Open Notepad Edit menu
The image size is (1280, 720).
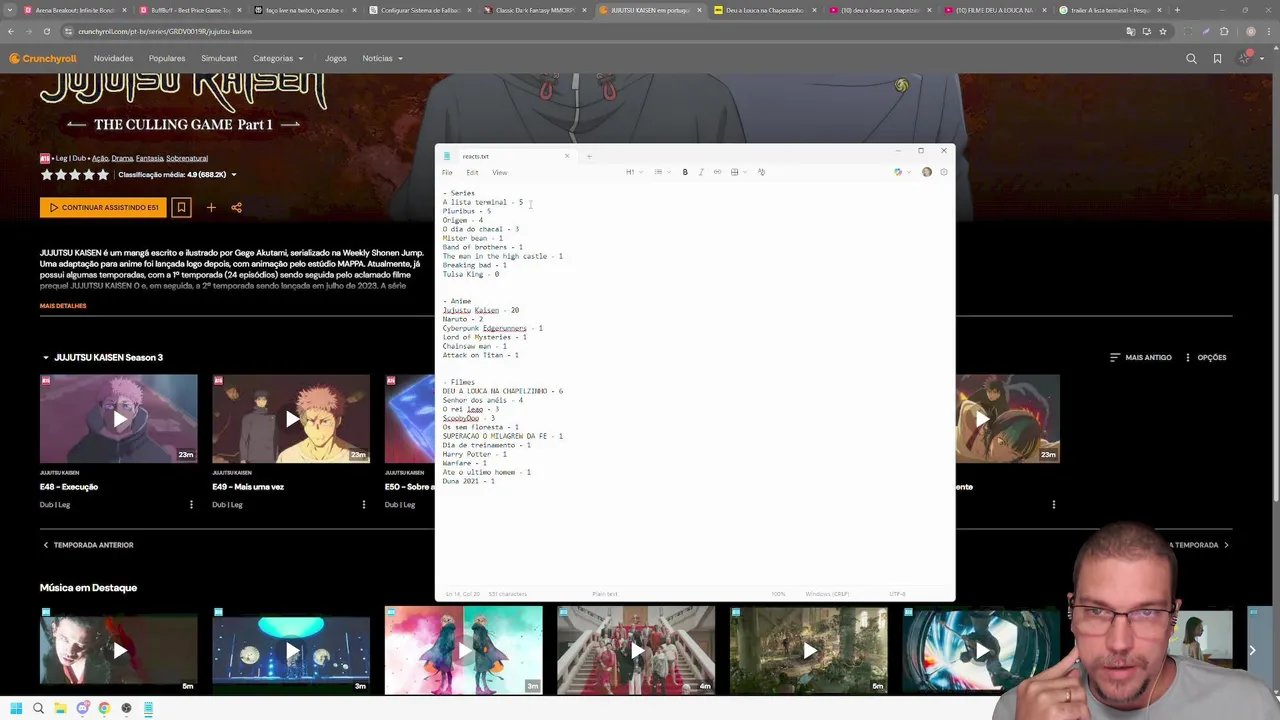pyautogui.click(x=472, y=172)
